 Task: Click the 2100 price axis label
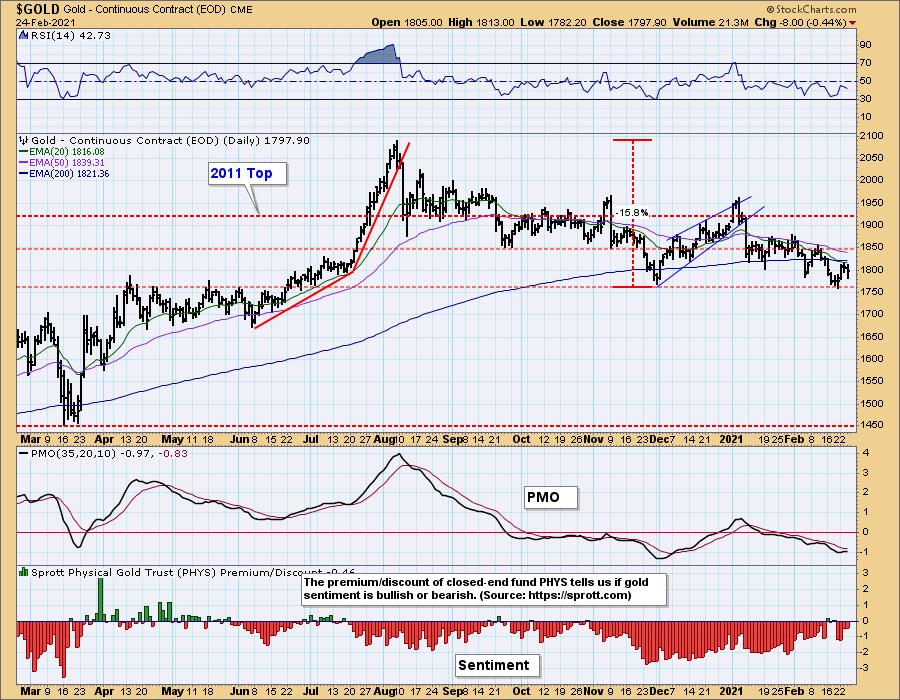point(872,135)
